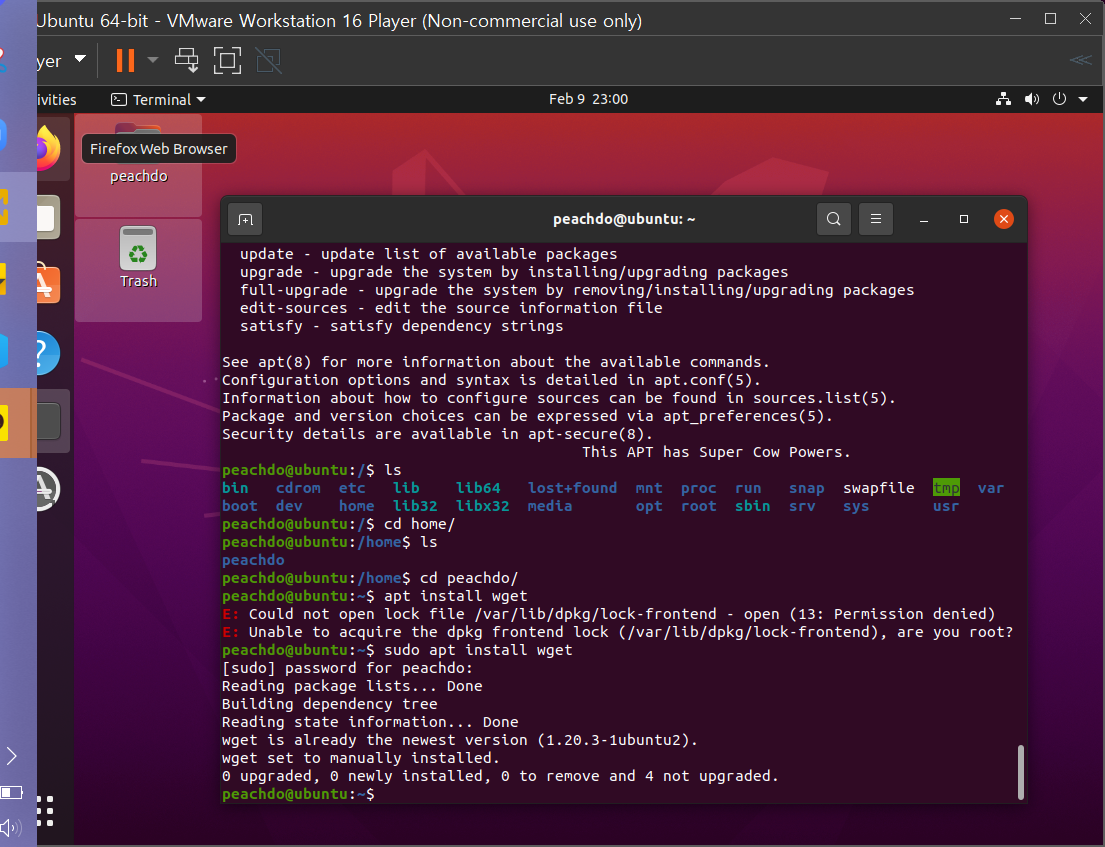The height and width of the screenshot is (847, 1105).
Task: Maximize the VMware Workstation Player window
Action: [1050, 19]
